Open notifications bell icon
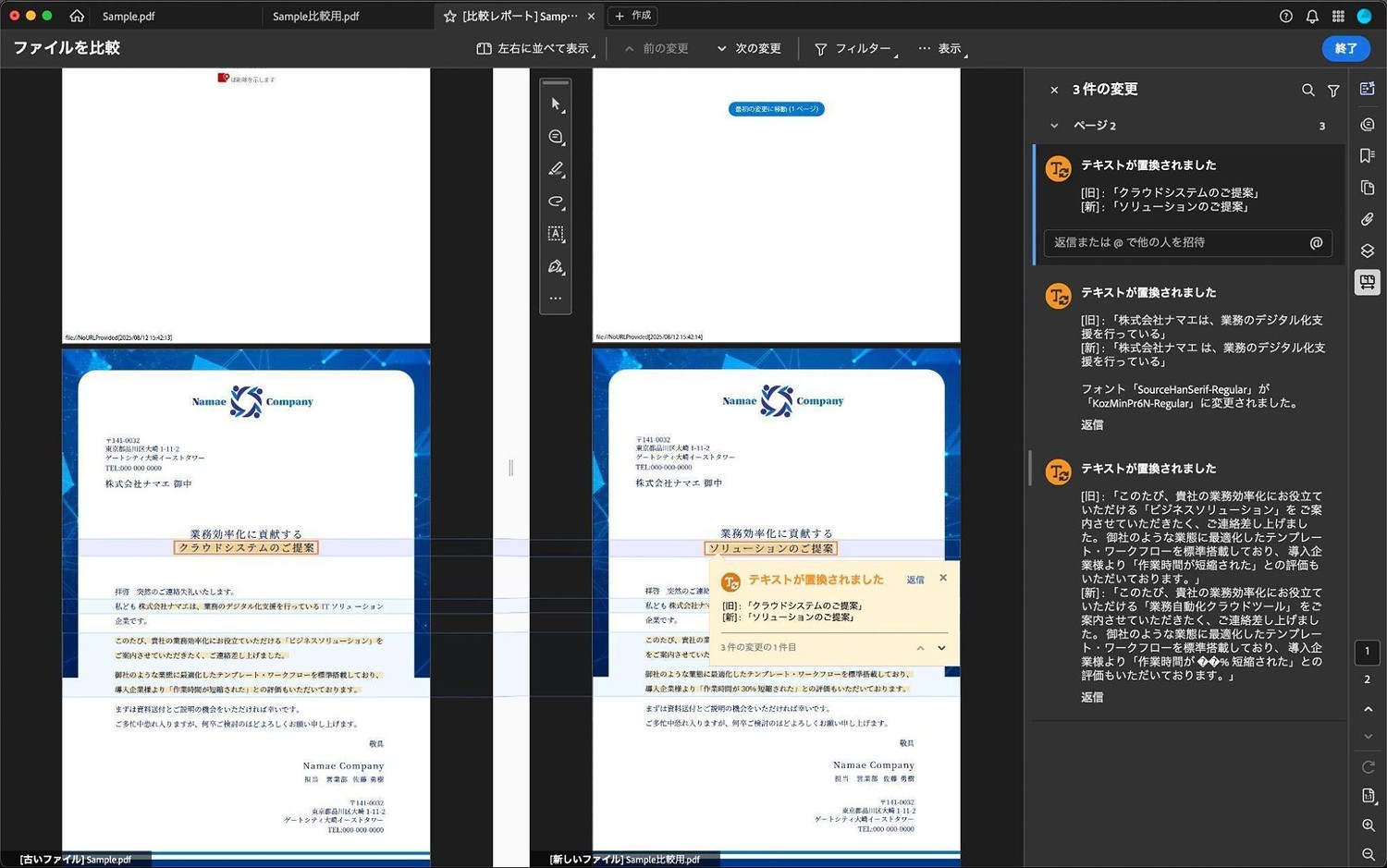This screenshot has width=1387, height=868. click(1312, 16)
